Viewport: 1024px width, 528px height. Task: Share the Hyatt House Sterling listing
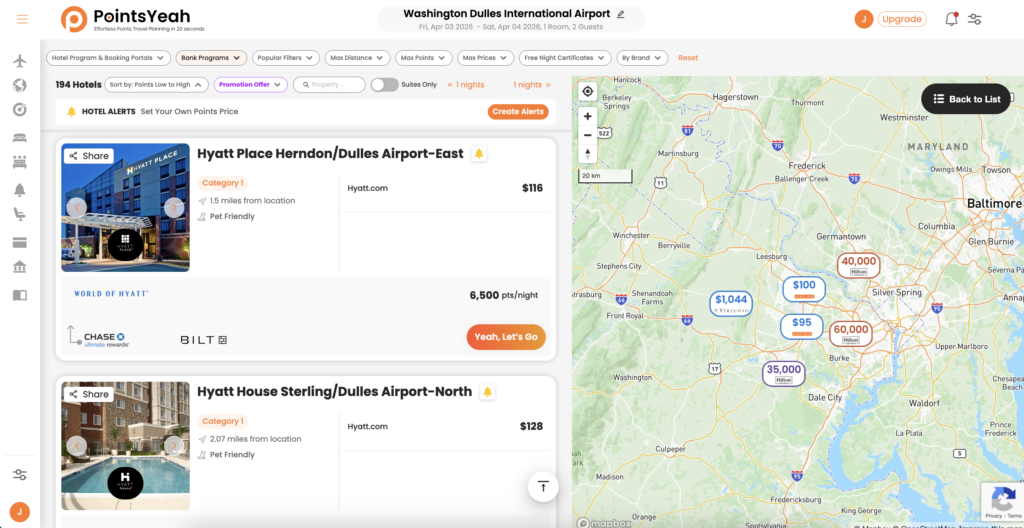click(89, 394)
